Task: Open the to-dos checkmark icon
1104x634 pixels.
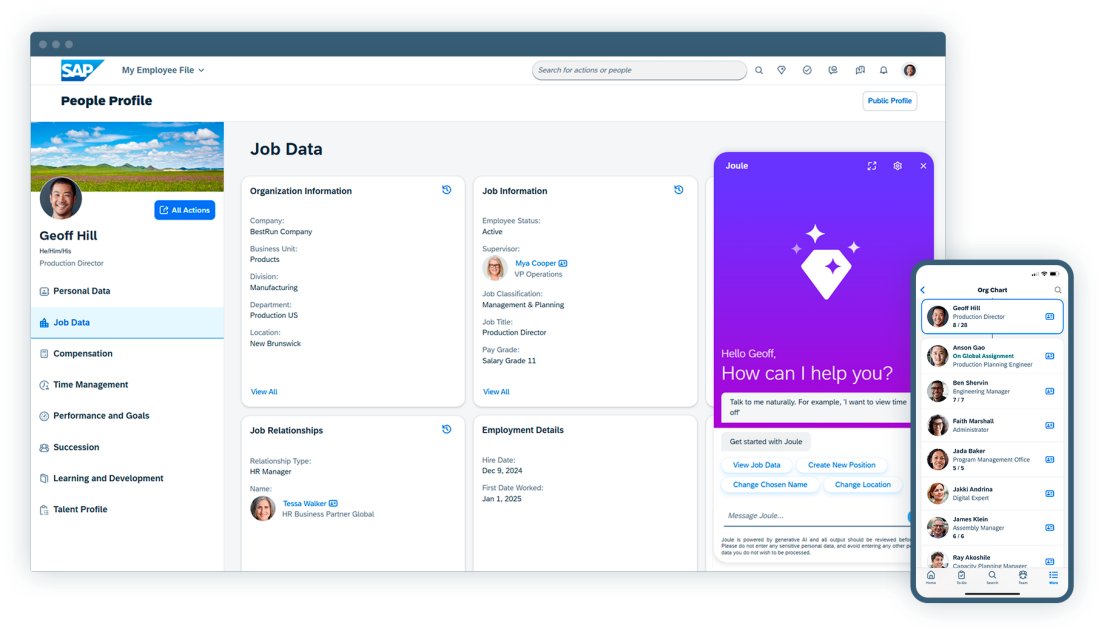Action: pyautogui.click(x=806, y=70)
